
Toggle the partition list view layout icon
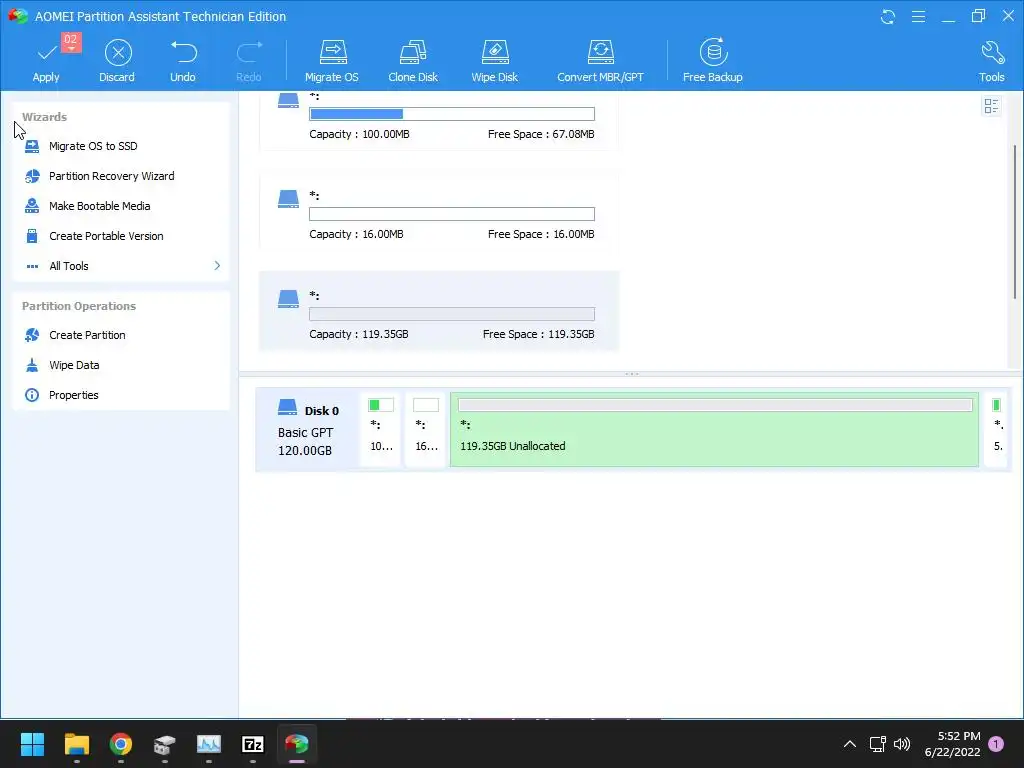[991, 106]
